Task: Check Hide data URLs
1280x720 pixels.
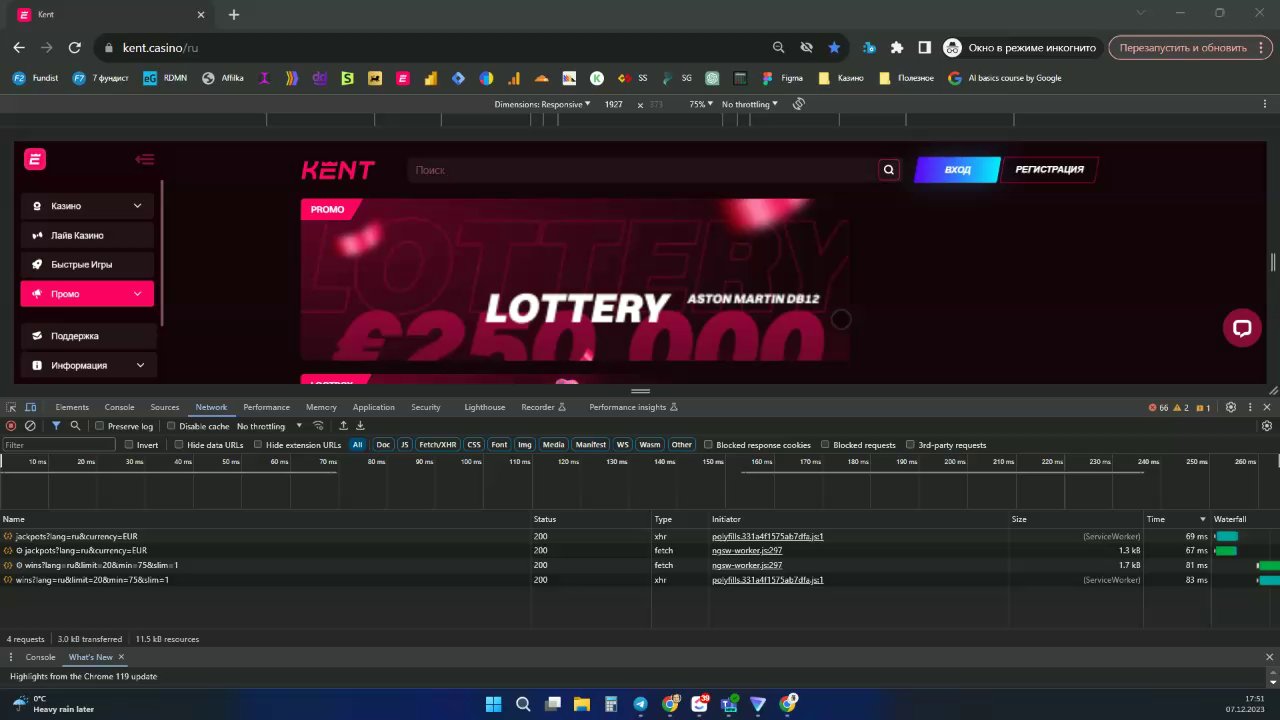Action: [x=179, y=445]
